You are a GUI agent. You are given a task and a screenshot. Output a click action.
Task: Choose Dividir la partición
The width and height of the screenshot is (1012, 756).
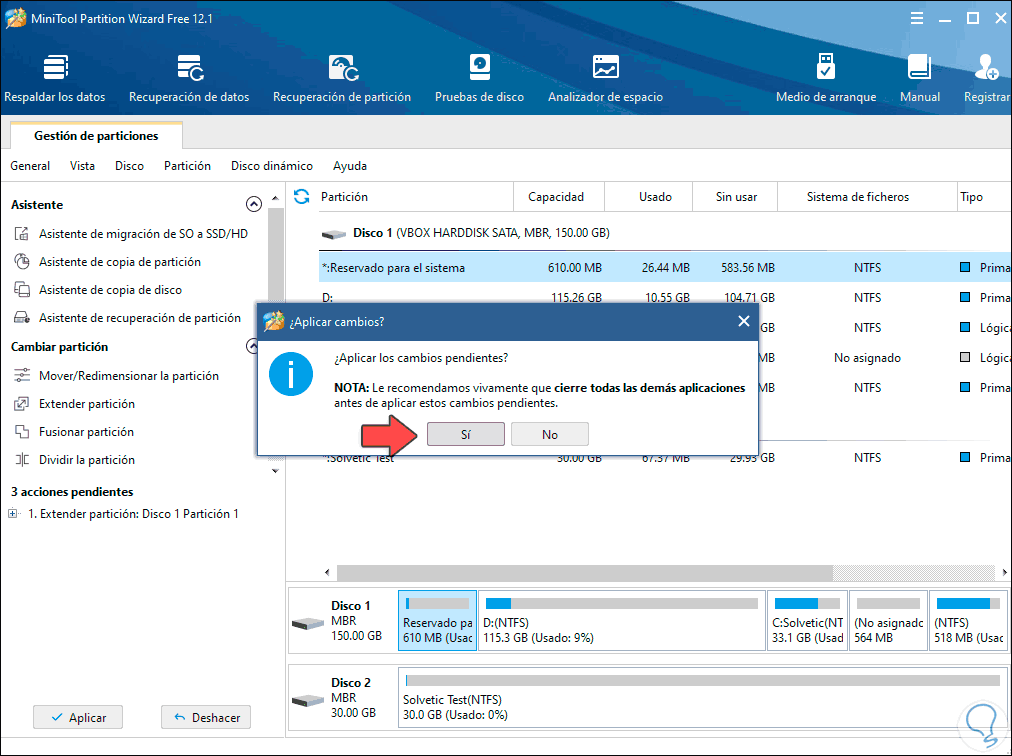coord(74,460)
